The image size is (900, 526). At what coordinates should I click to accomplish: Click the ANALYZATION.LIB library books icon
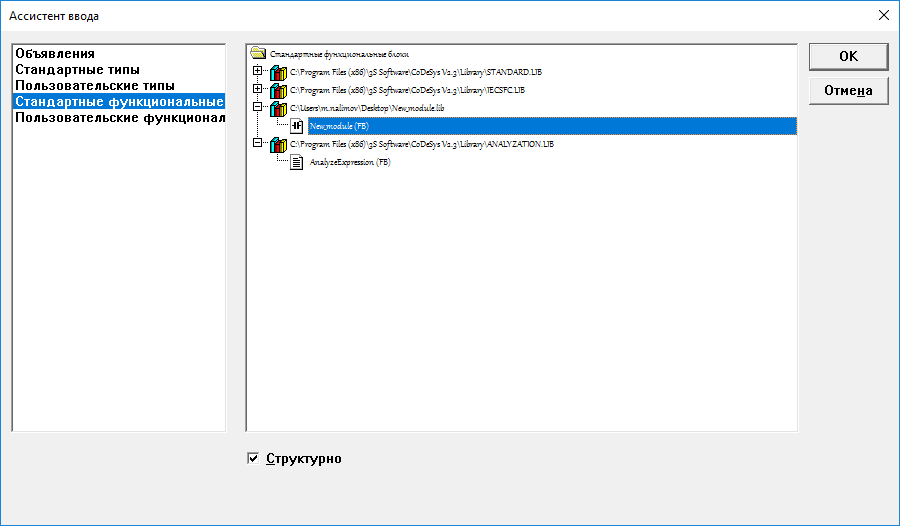point(278,145)
